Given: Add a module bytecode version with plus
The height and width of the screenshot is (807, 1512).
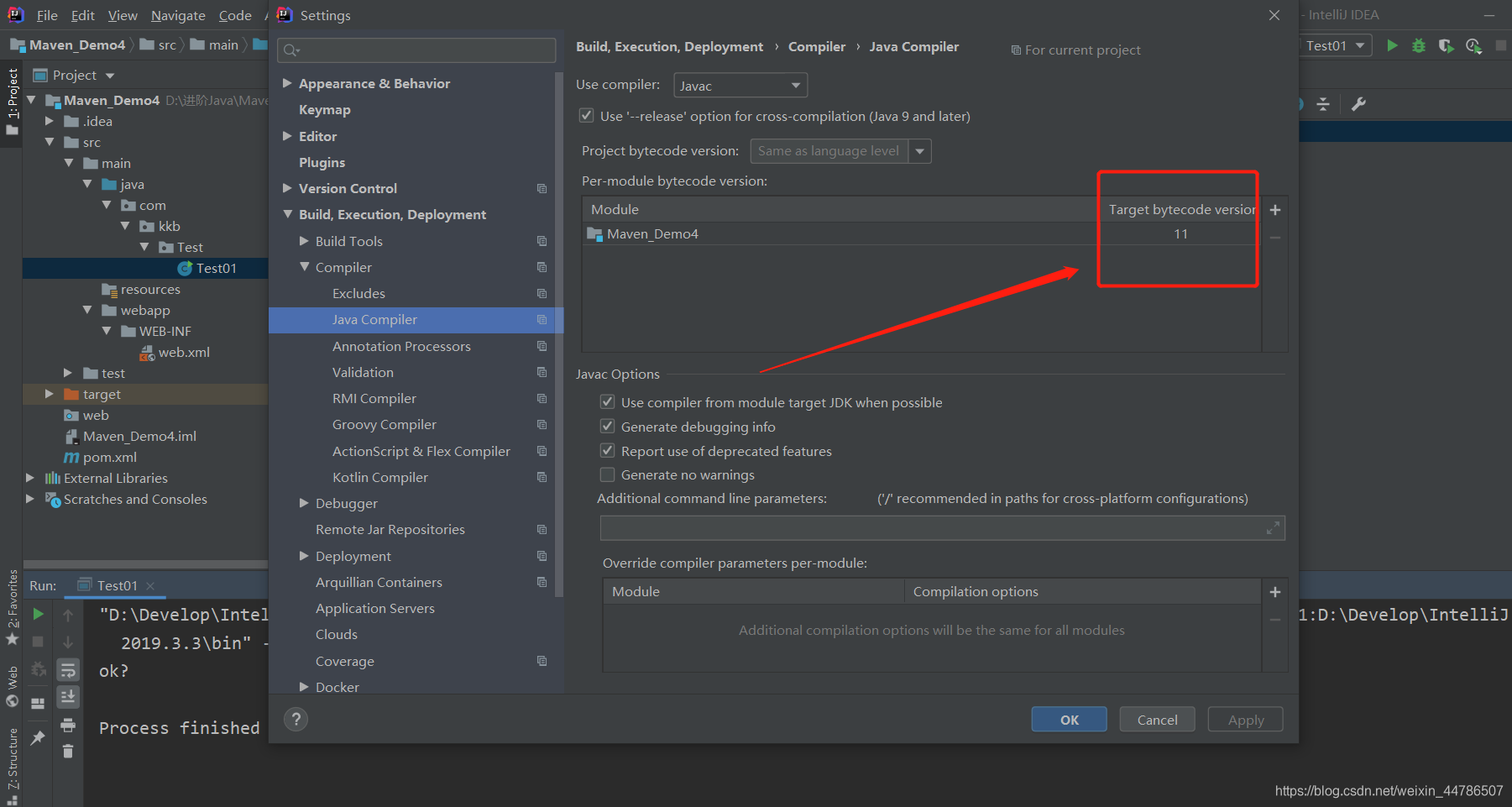Looking at the screenshot, I should coord(1275,210).
